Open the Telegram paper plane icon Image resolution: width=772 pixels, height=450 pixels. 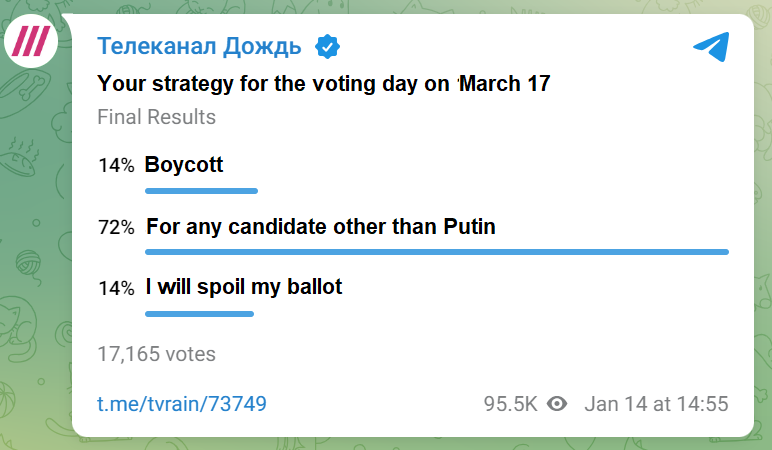click(711, 47)
